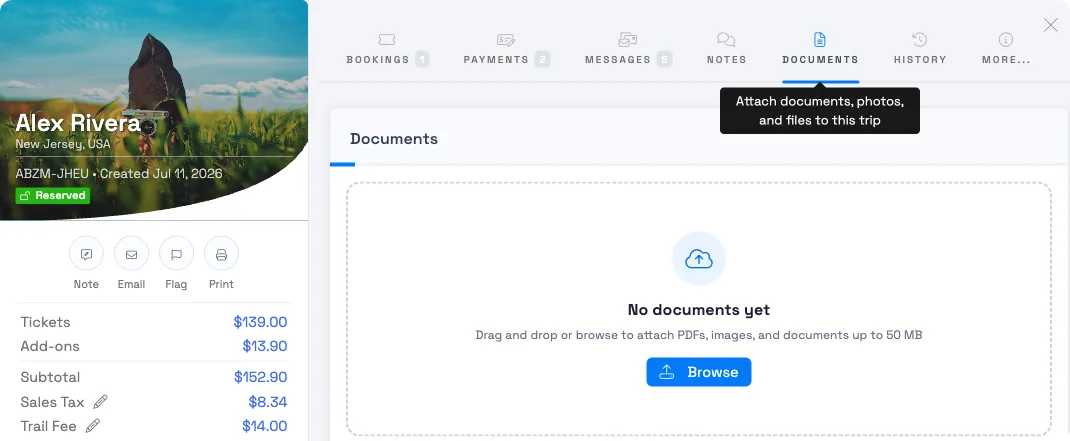Click the Tickets amount $139.00
The height and width of the screenshot is (441, 1070).
[260, 322]
